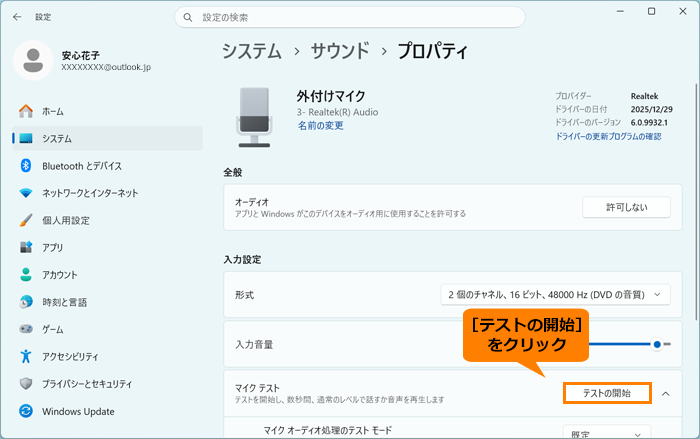This screenshot has height=439, width=700.
Task: Collapse the マイク テスト section chevron
Action: [666, 394]
